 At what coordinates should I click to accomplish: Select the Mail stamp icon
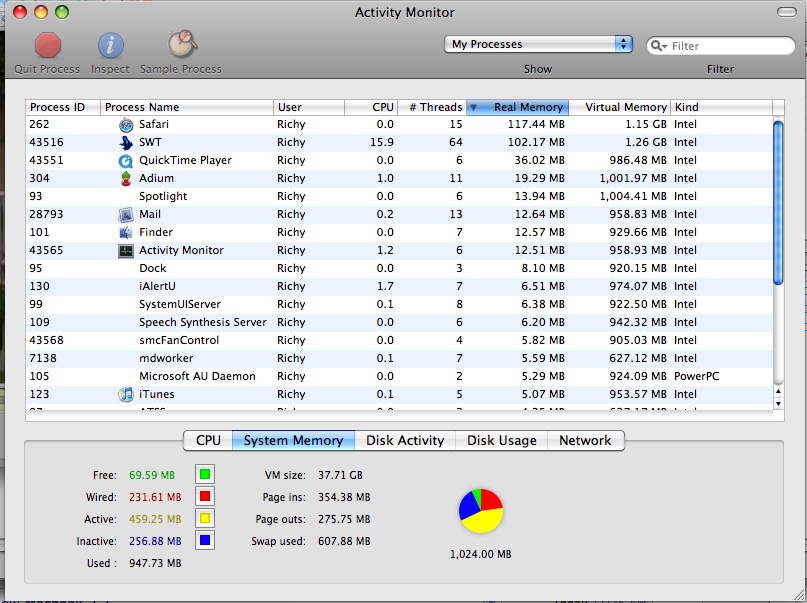126,215
